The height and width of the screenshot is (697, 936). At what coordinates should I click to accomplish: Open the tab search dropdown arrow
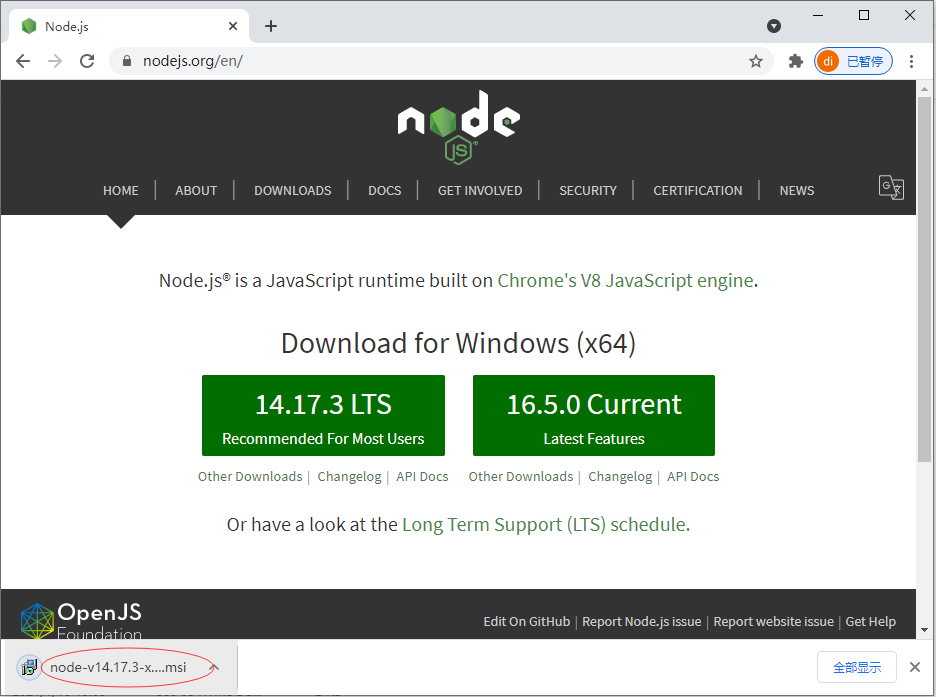coord(774,26)
